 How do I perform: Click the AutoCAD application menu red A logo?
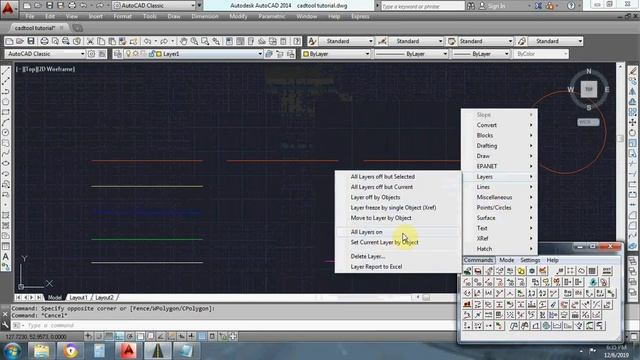click(8, 8)
